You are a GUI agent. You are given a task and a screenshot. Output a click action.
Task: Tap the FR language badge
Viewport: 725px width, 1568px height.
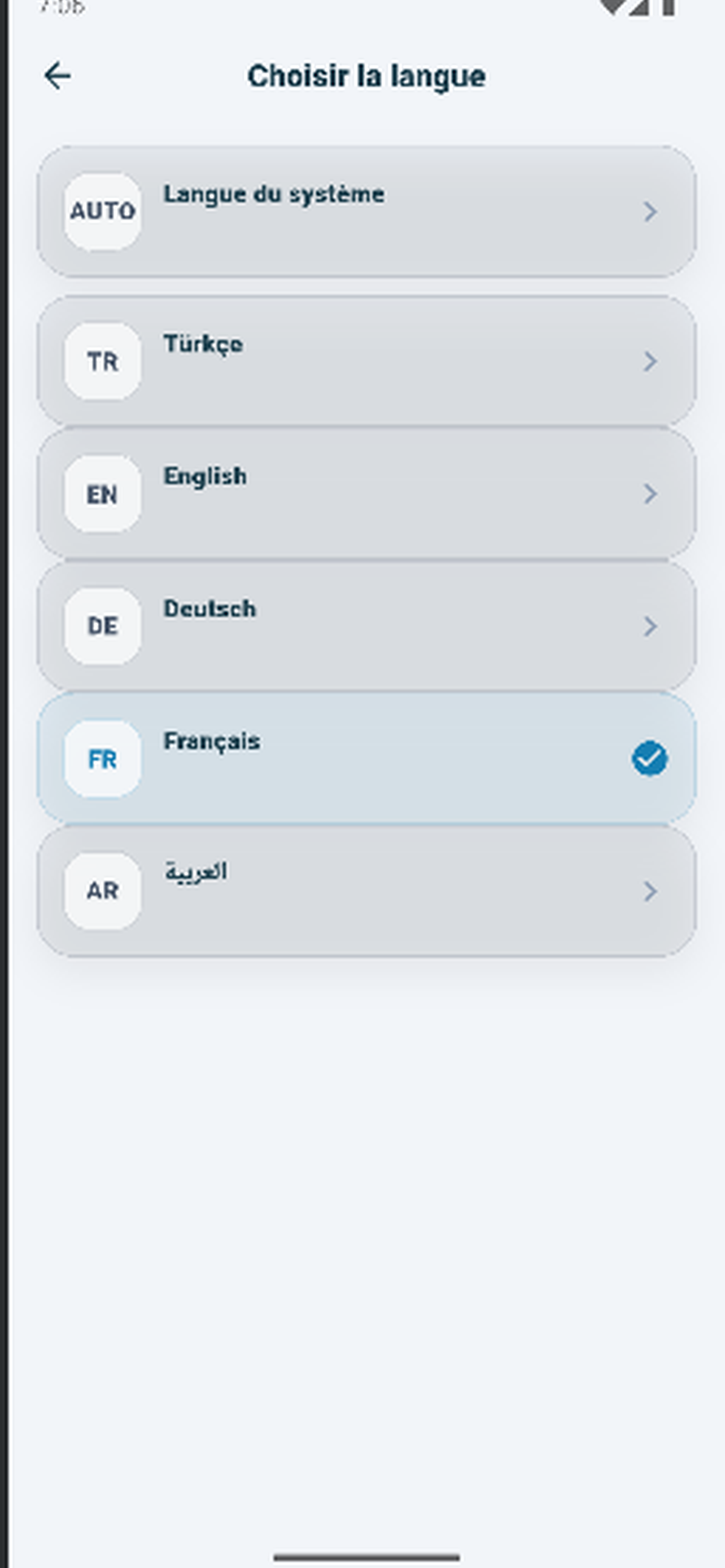point(102,759)
